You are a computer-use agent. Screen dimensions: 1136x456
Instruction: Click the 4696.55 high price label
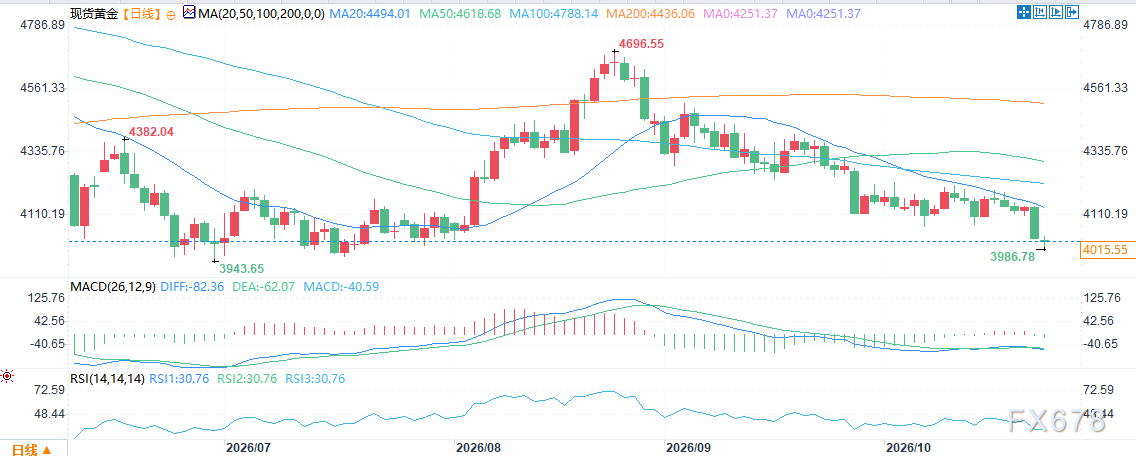pos(640,43)
